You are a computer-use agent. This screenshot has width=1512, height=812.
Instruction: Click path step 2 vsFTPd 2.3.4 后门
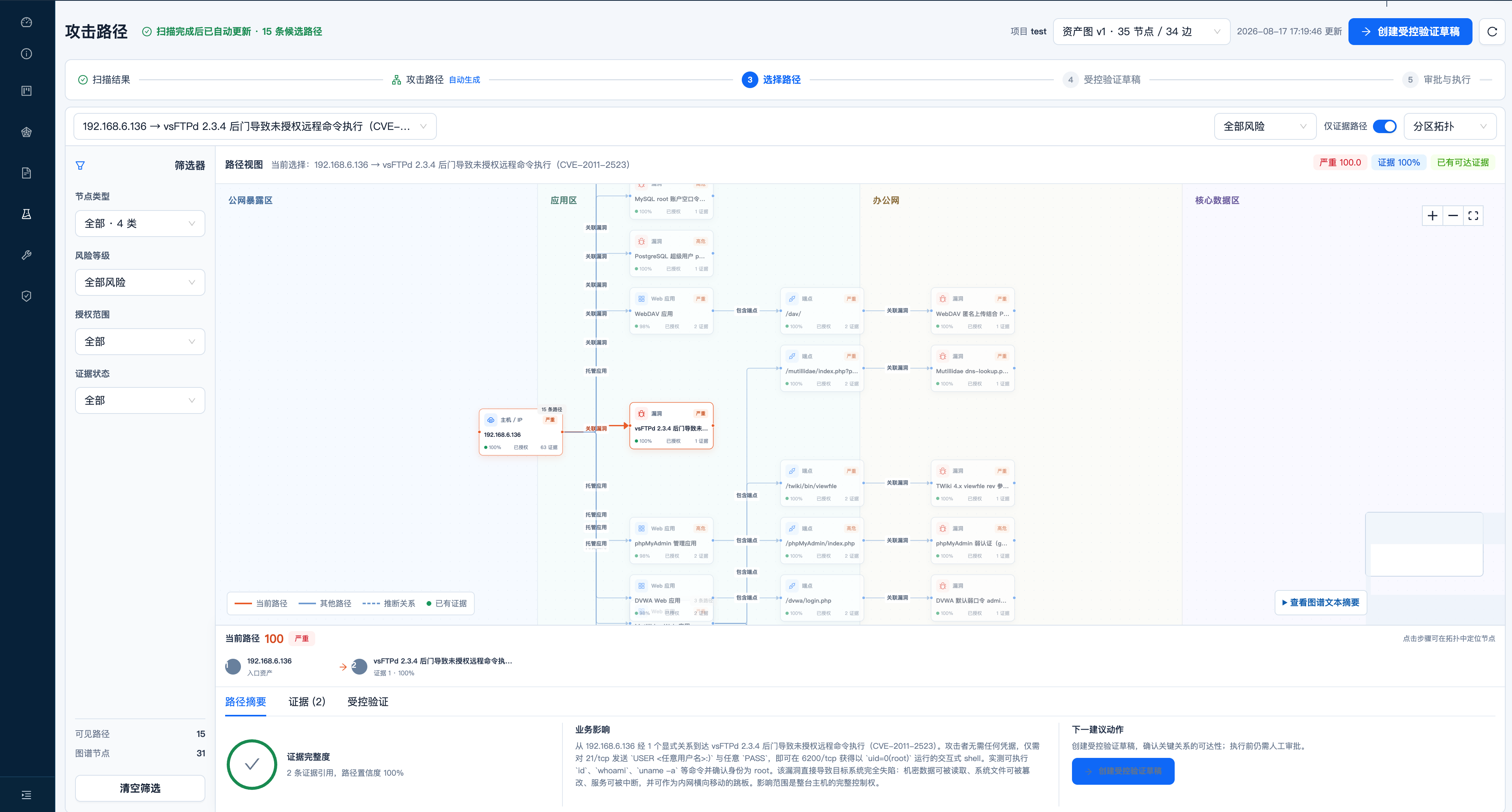coord(432,667)
